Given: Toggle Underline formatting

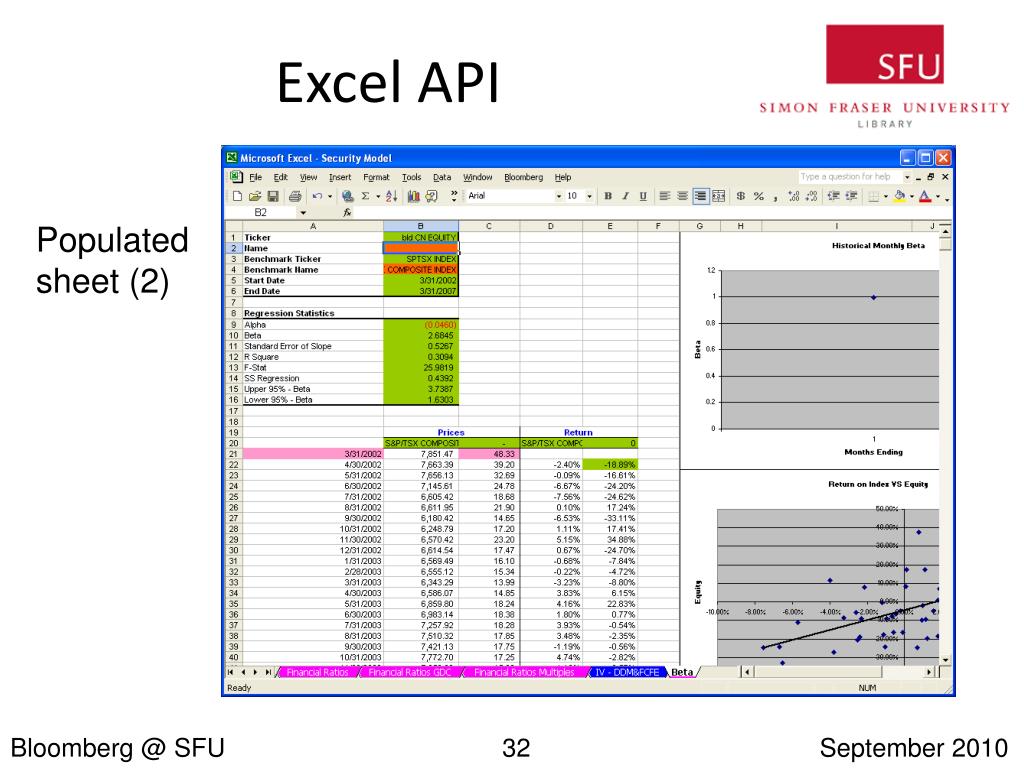Looking at the screenshot, I should click(643, 196).
